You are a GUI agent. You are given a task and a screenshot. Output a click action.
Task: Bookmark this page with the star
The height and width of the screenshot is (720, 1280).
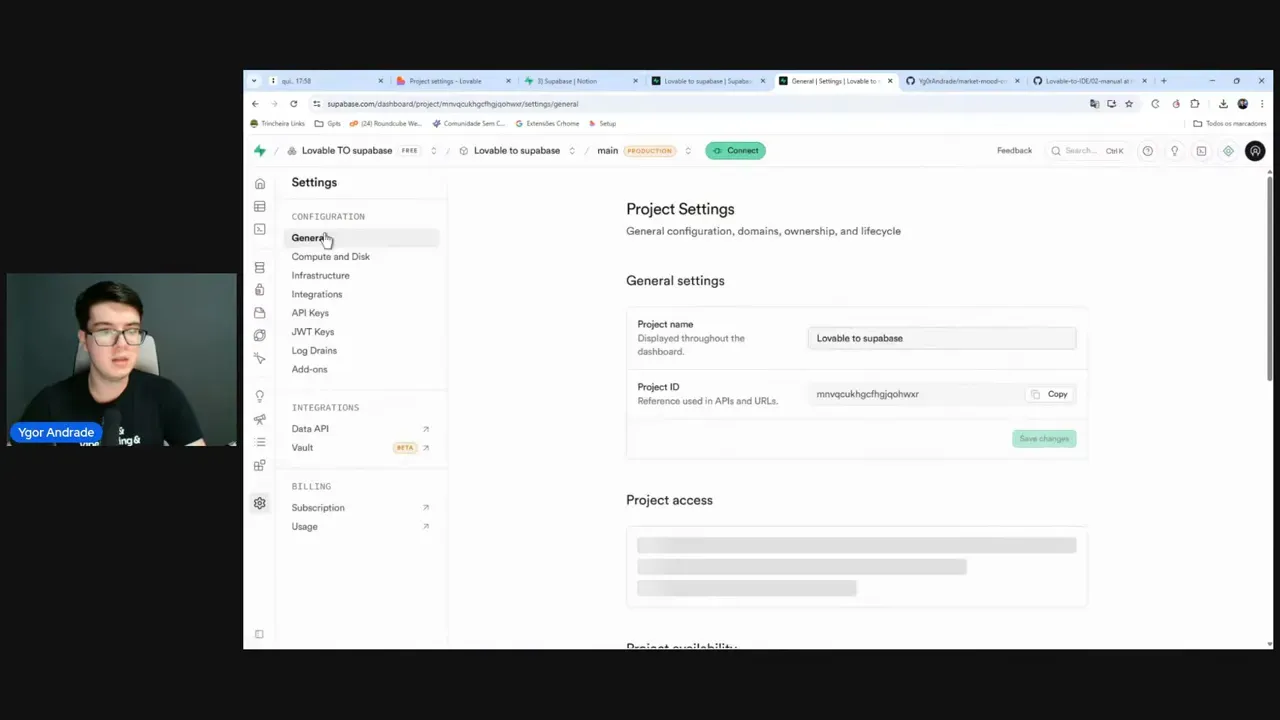[x=1129, y=104]
